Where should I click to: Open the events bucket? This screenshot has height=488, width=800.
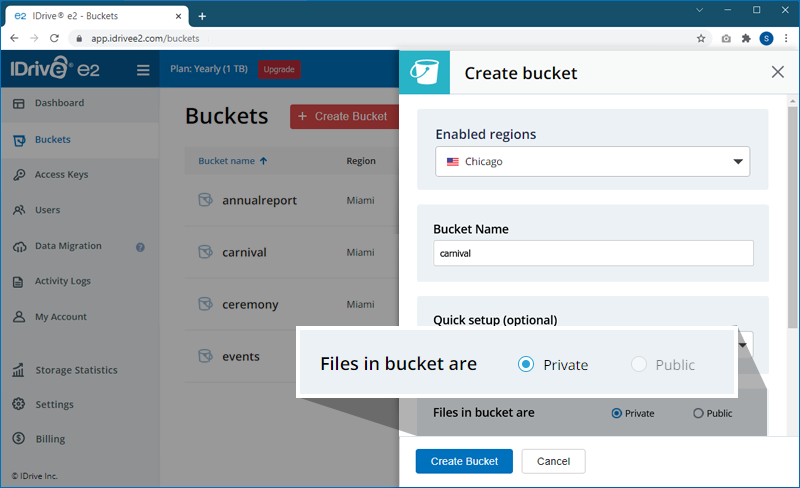(x=241, y=356)
